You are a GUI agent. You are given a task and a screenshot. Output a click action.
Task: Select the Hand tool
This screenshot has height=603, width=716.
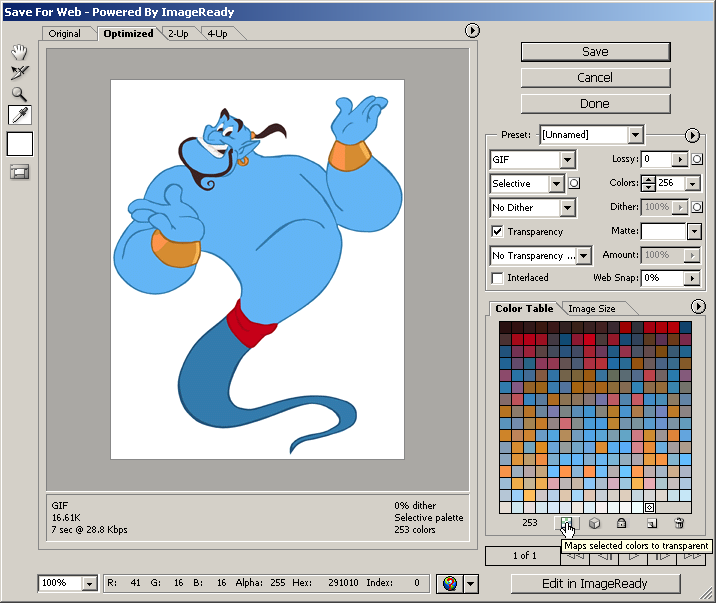(x=19, y=52)
